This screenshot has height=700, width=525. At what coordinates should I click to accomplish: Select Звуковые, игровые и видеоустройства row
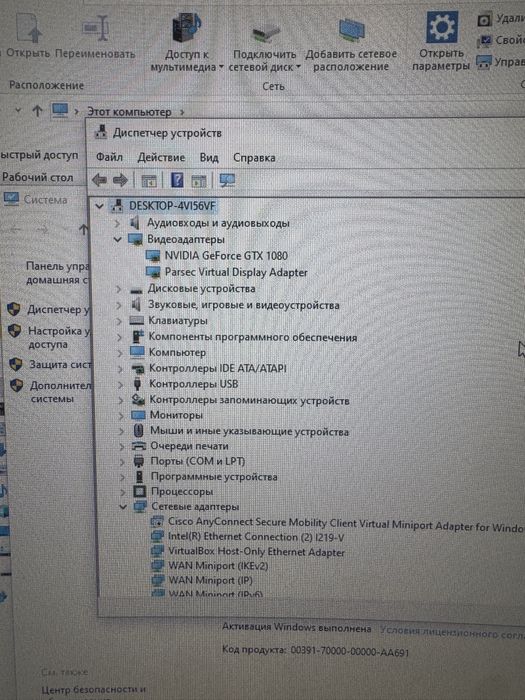[243, 305]
